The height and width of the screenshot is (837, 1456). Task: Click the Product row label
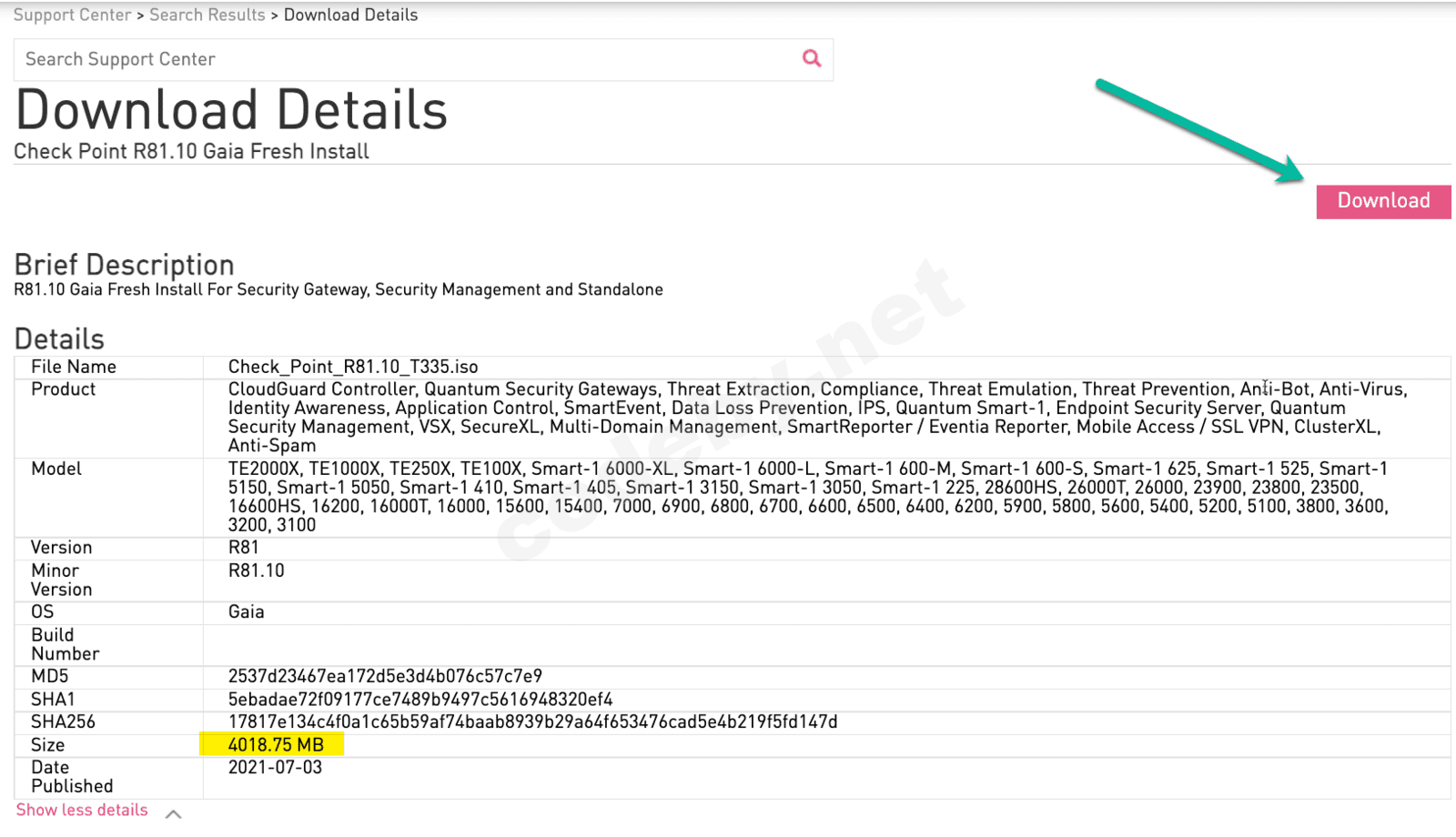coord(63,389)
